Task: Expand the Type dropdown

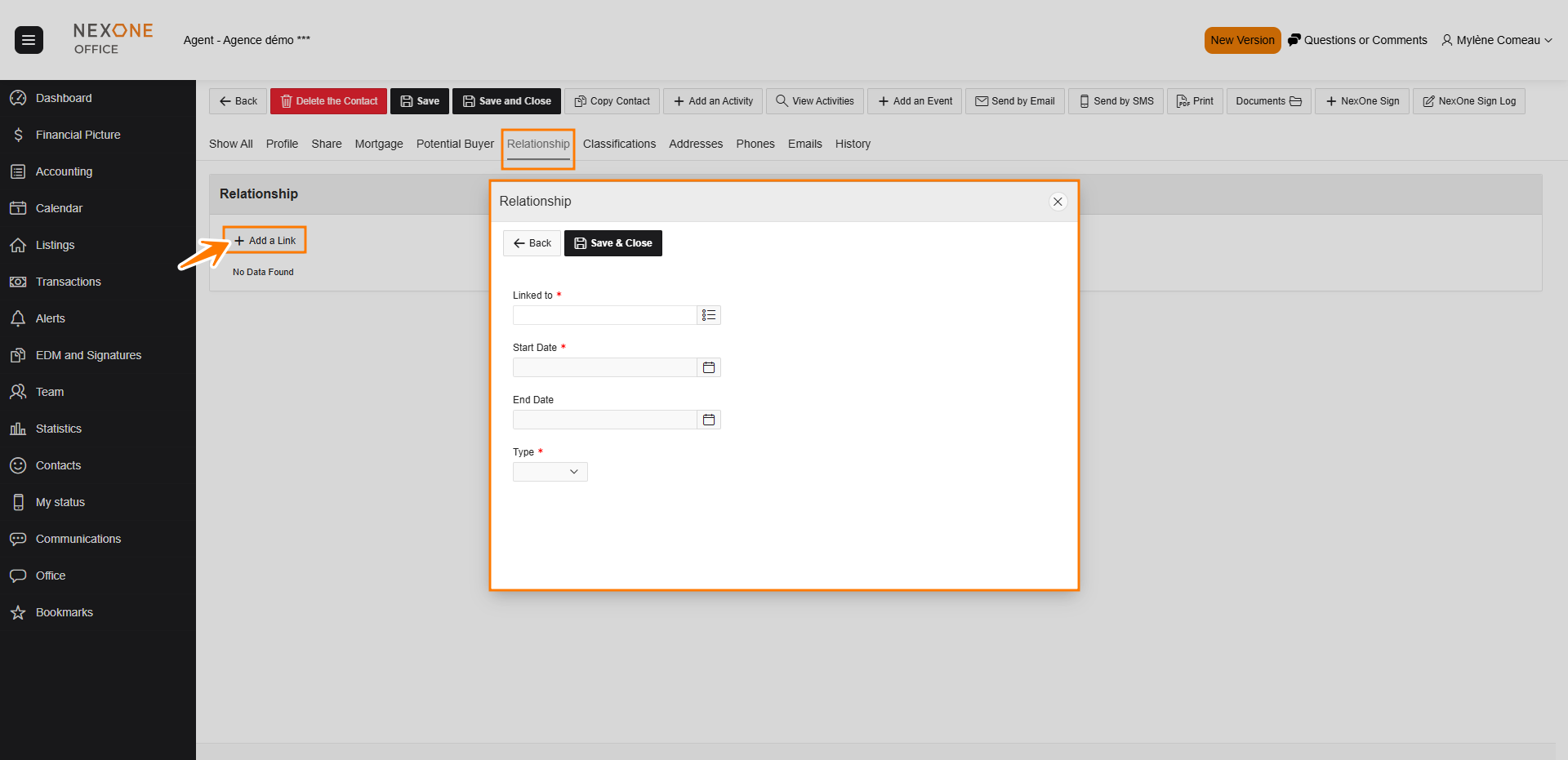Action: pyautogui.click(x=550, y=472)
